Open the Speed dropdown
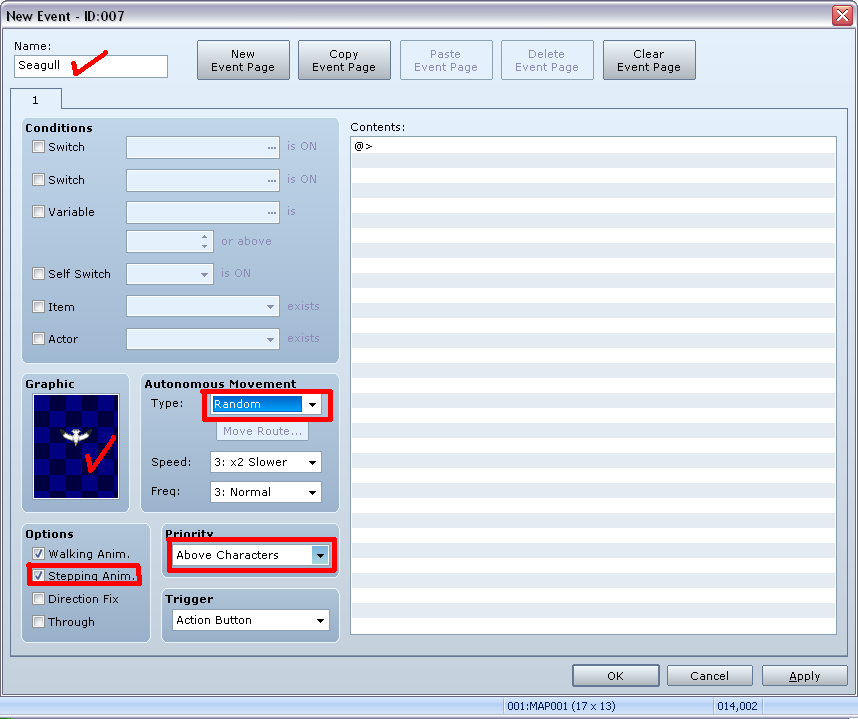858x719 pixels. click(266, 462)
